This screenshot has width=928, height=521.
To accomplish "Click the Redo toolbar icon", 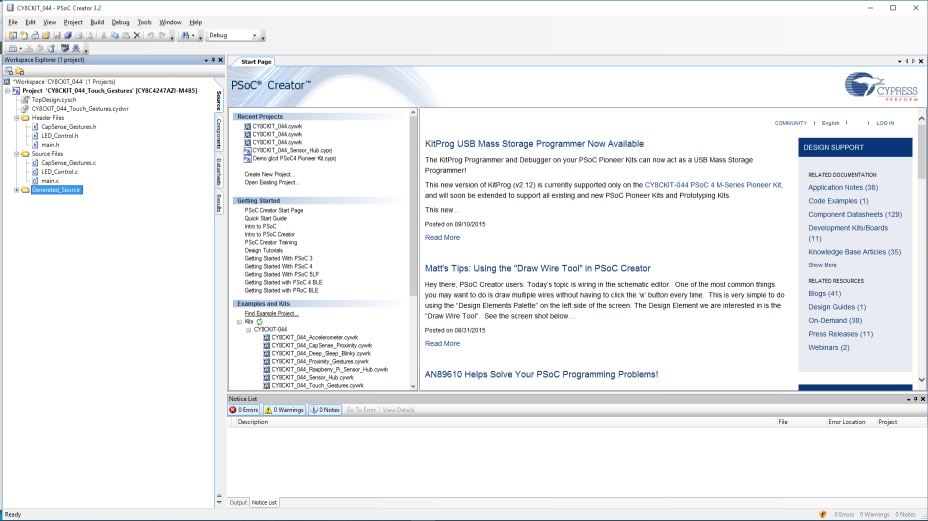I will [162, 36].
